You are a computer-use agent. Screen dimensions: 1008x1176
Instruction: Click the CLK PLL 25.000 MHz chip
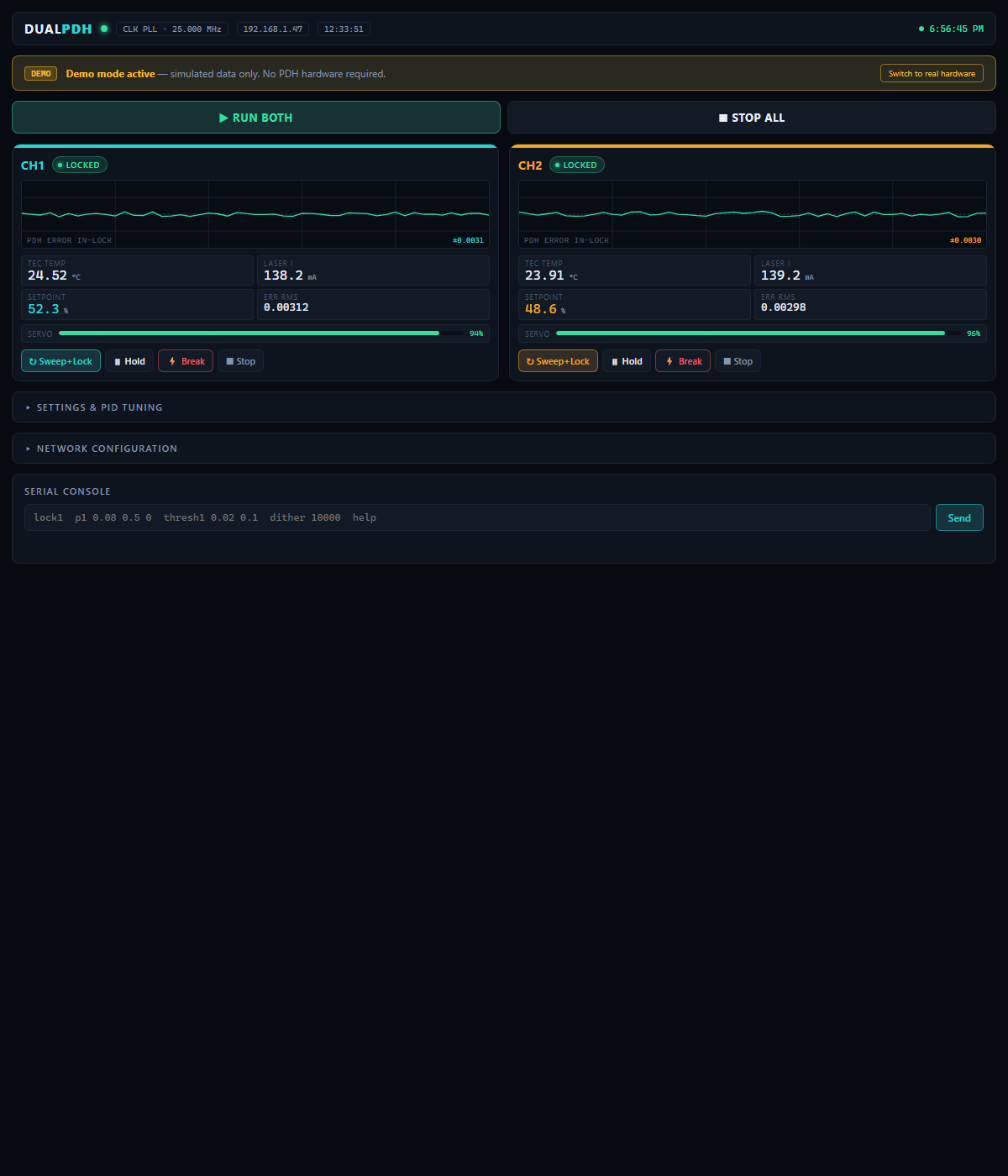172,29
